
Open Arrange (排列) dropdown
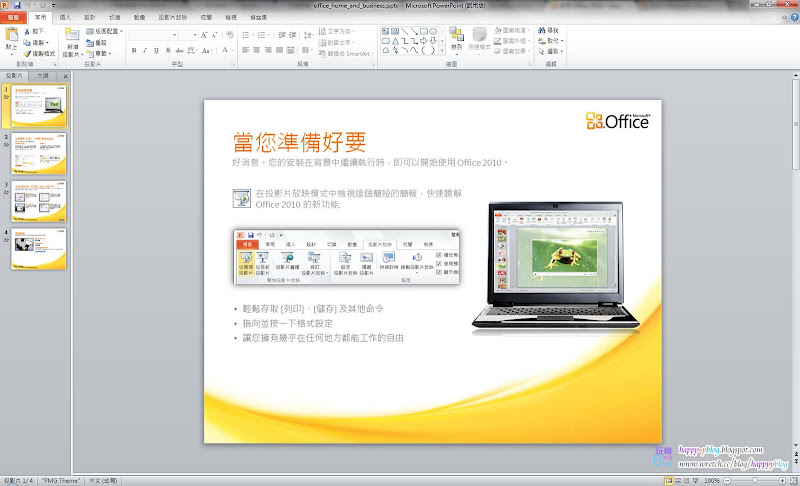pos(457,39)
